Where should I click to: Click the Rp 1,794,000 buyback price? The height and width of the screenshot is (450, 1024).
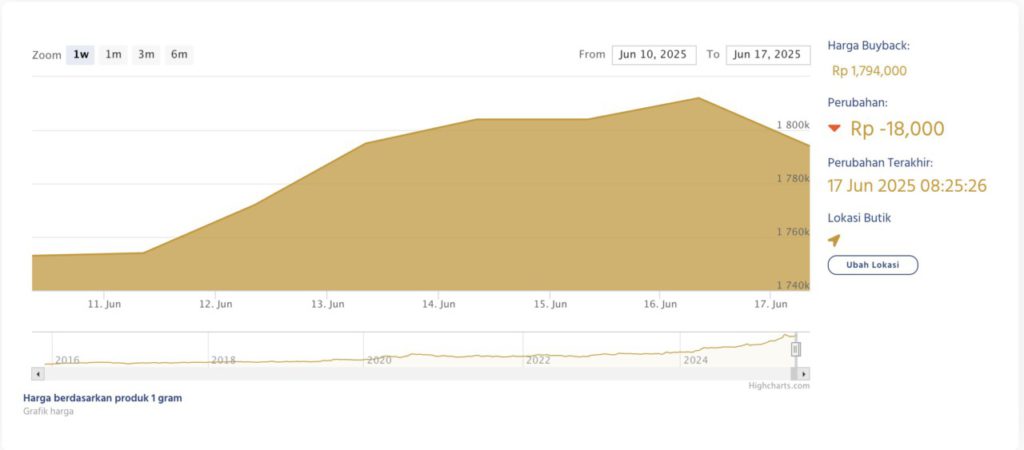(x=869, y=71)
